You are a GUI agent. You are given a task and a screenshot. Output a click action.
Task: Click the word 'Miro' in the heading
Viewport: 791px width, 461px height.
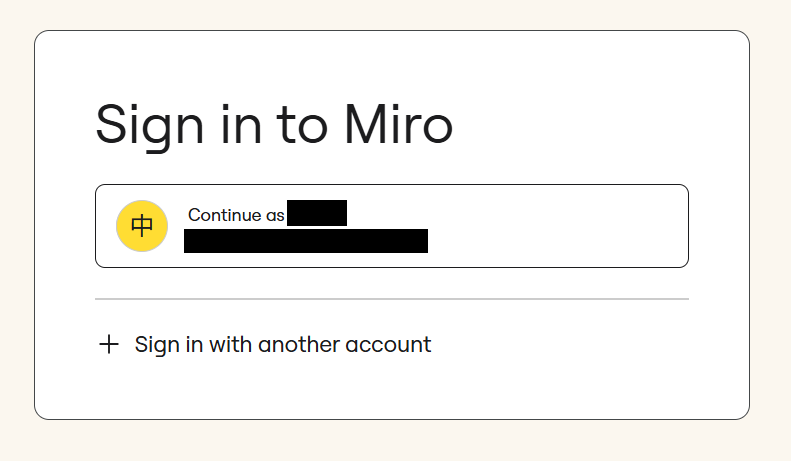(398, 127)
